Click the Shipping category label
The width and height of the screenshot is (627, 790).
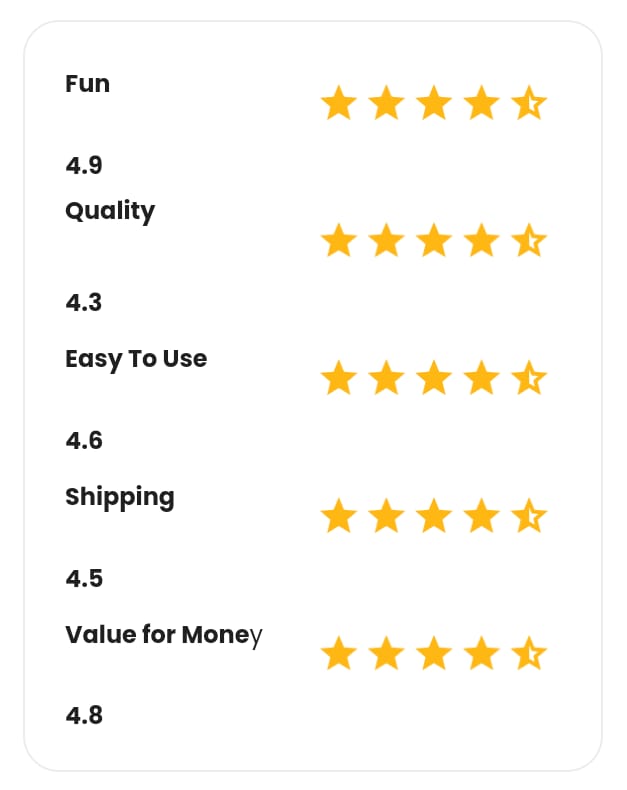click(x=119, y=498)
